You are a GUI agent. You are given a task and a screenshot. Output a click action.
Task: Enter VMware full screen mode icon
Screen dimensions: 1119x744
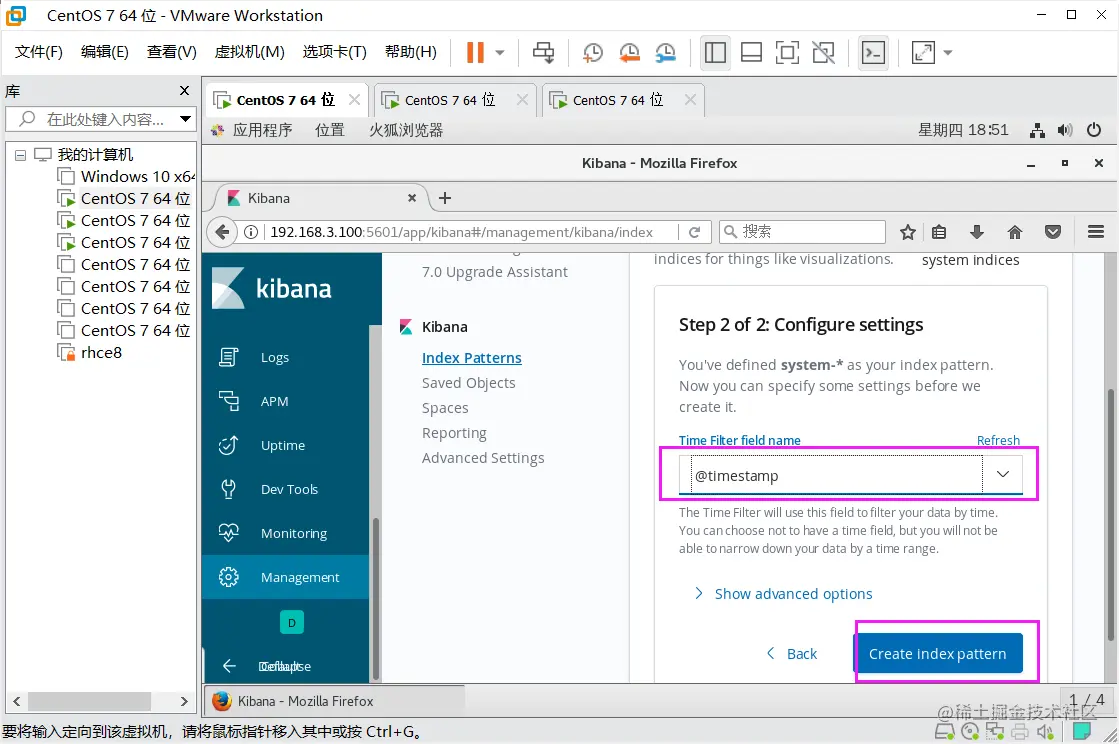click(787, 52)
